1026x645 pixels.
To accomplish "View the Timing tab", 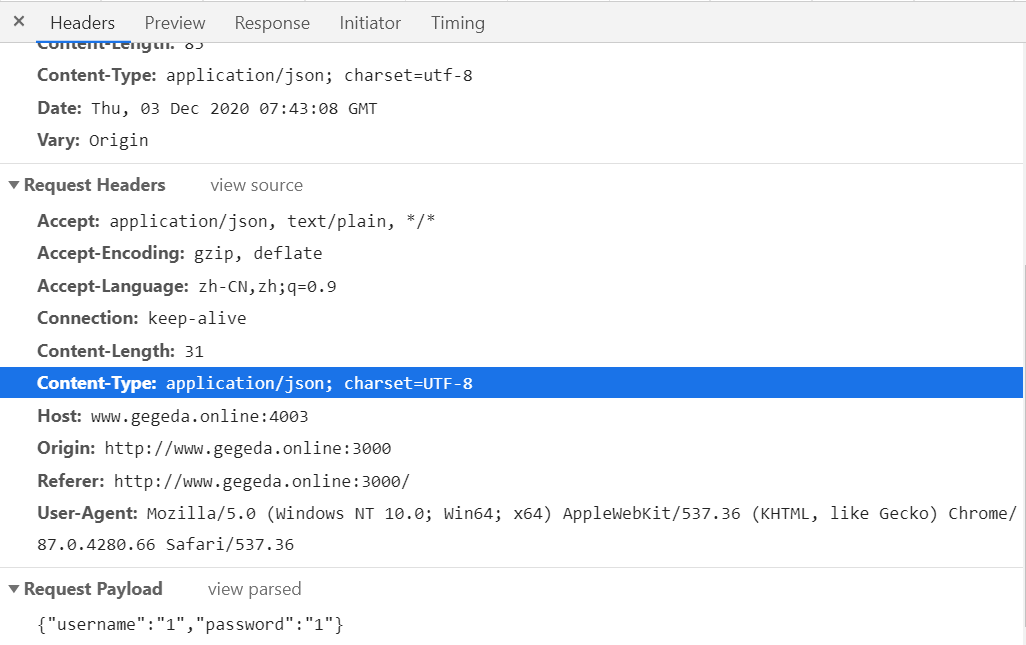I will [457, 22].
